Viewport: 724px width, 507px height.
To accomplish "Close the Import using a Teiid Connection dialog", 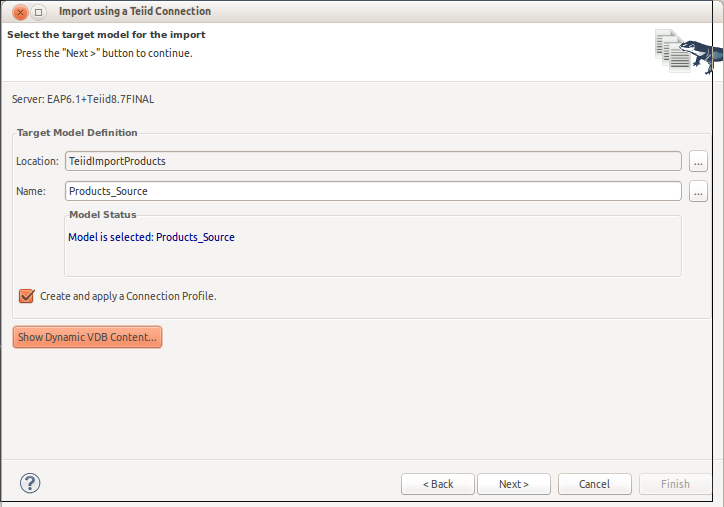I will [x=21, y=11].
